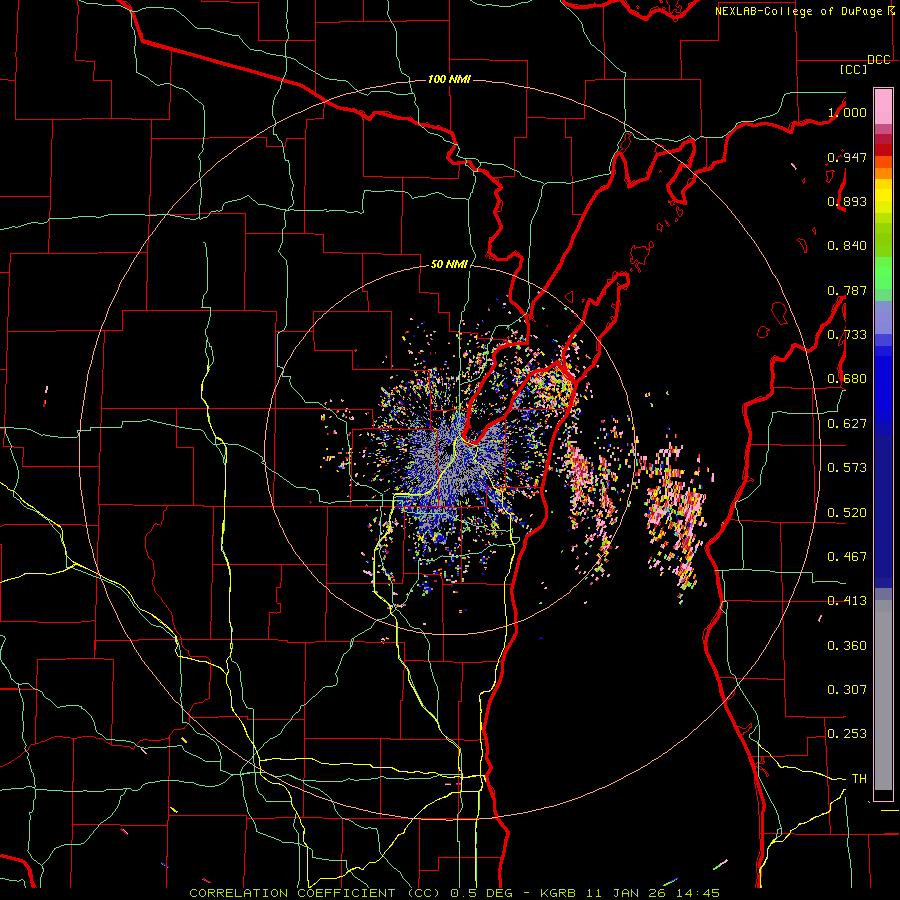Click the 0.253 scale value
This screenshot has height=900, width=900.
pos(847,734)
